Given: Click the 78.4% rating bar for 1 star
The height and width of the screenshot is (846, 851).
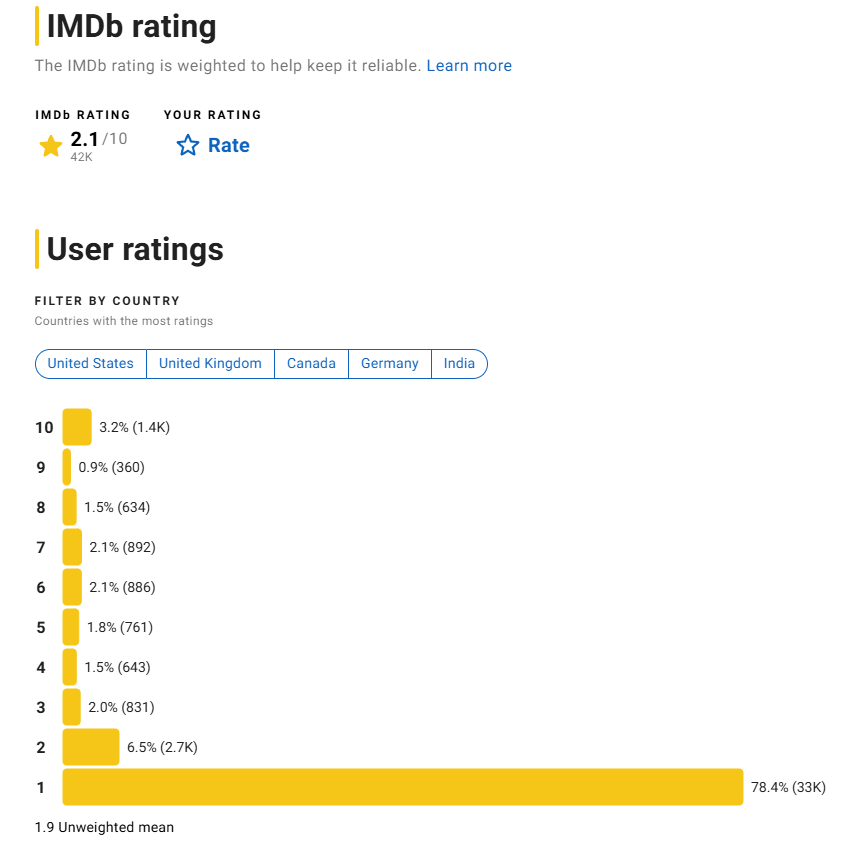Looking at the screenshot, I should click(x=400, y=787).
